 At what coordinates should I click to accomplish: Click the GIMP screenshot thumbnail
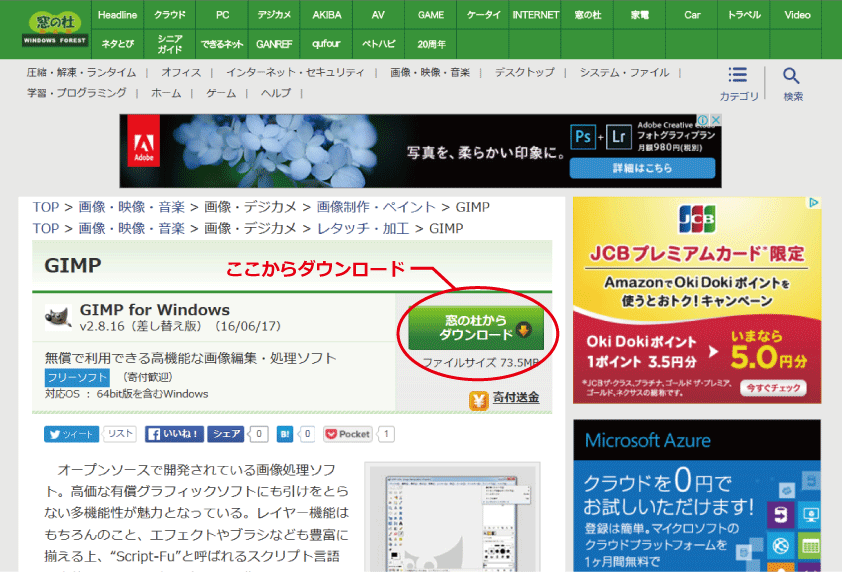(452, 517)
